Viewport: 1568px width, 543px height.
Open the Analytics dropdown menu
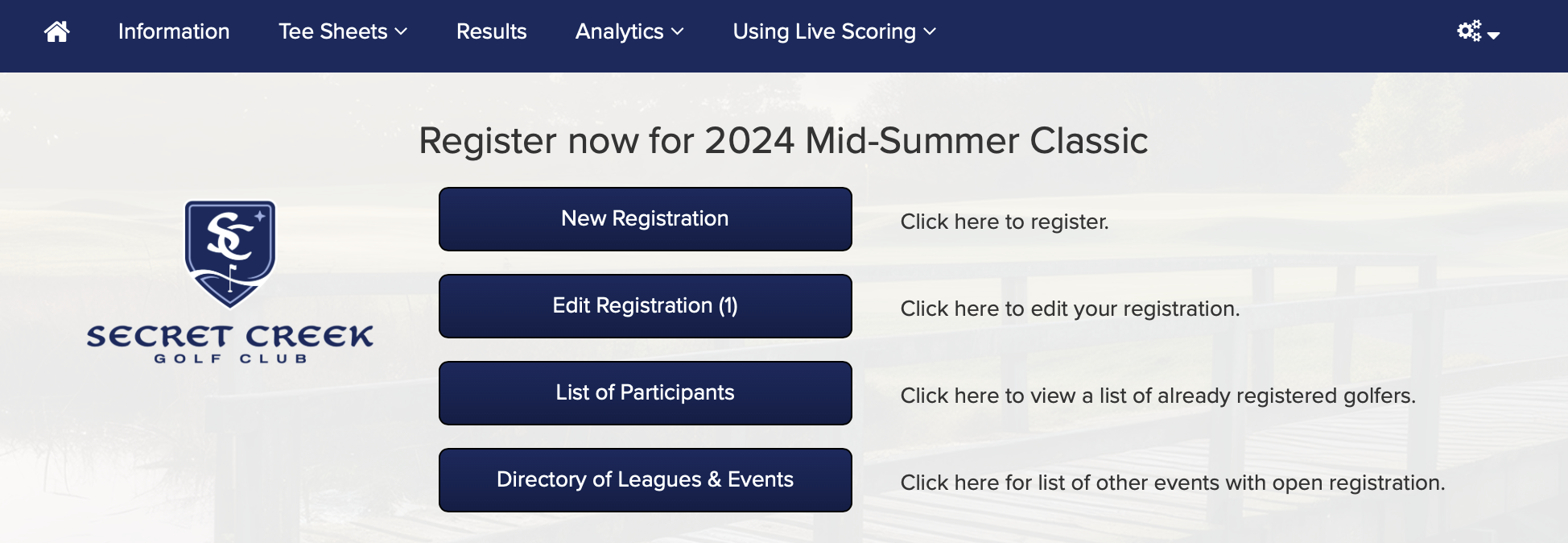point(629,32)
